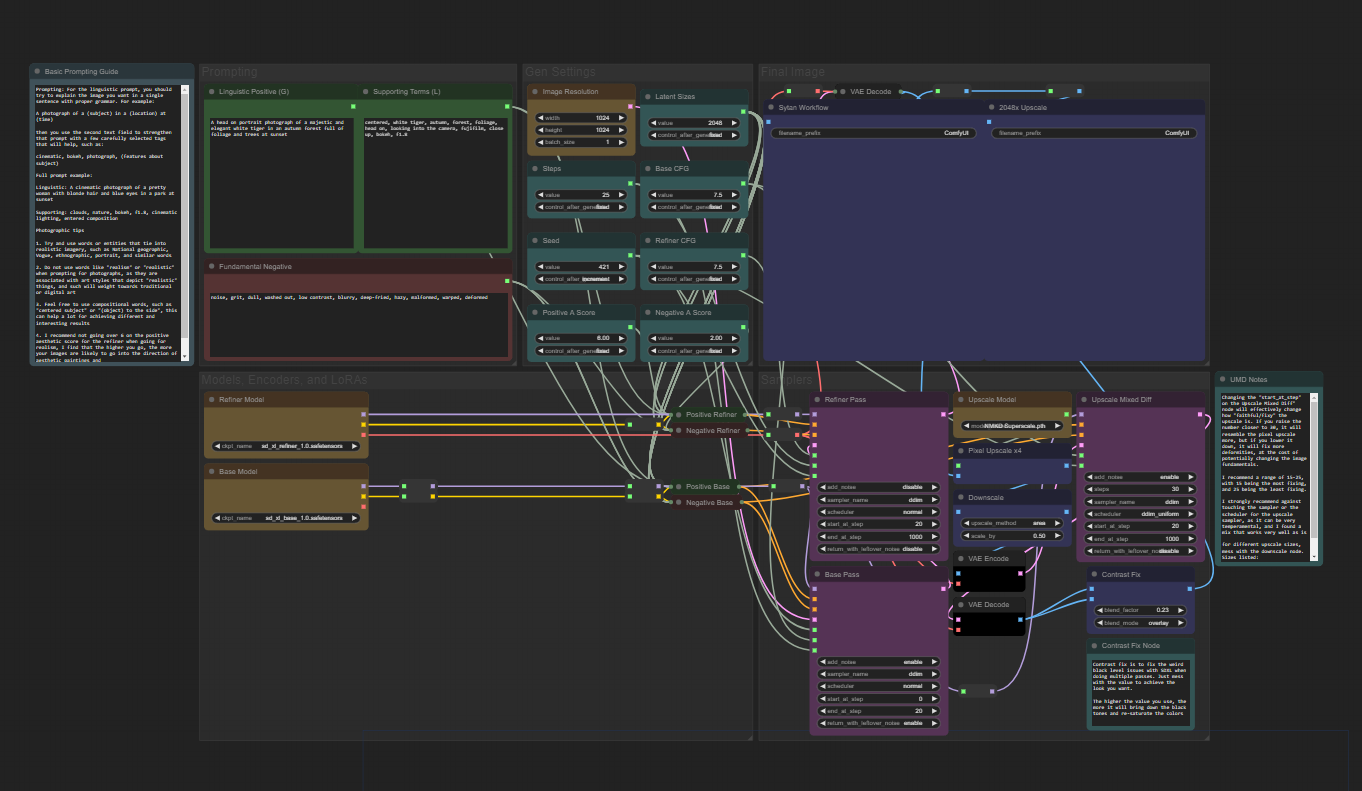The height and width of the screenshot is (791, 1362).
Task: Open scheduler selector in the Base Pass node
Action: (879, 686)
